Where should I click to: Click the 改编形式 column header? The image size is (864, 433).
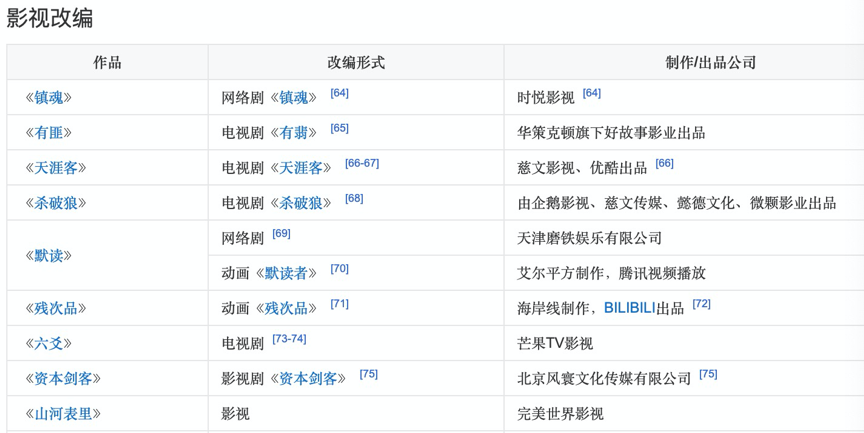tap(356, 62)
